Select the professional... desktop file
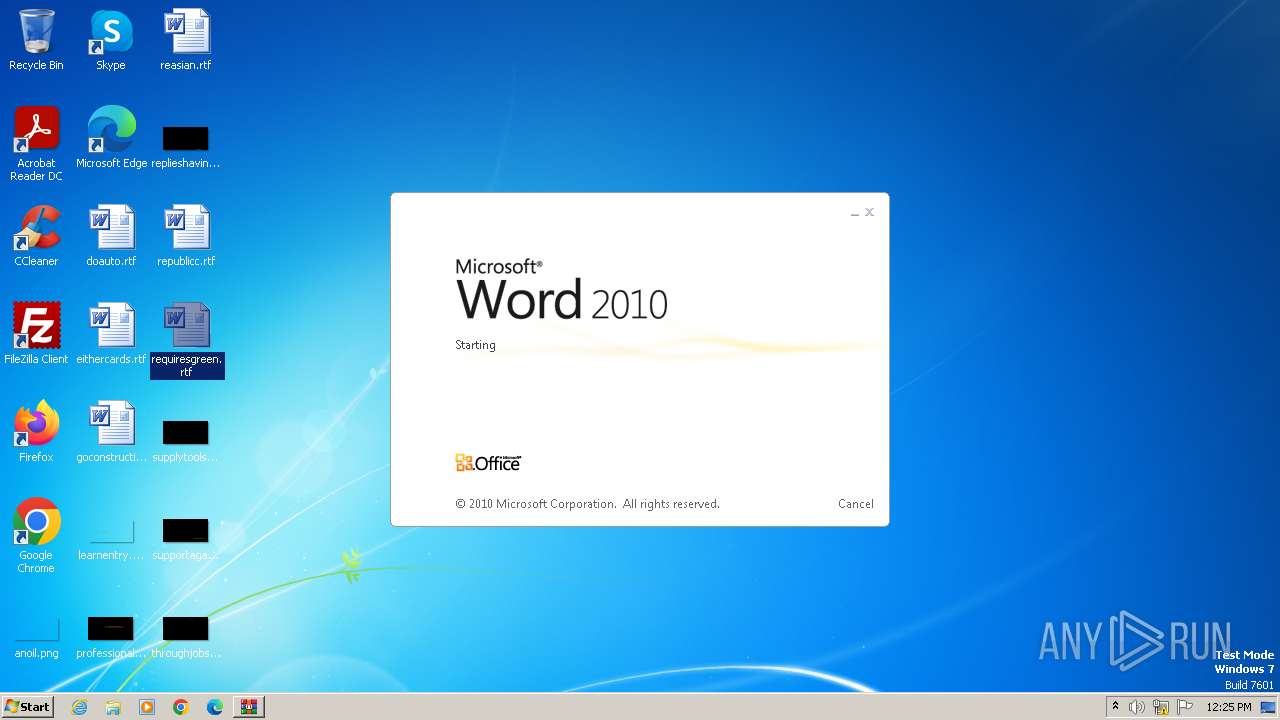 pyautogui.click(x=111, y=638)
